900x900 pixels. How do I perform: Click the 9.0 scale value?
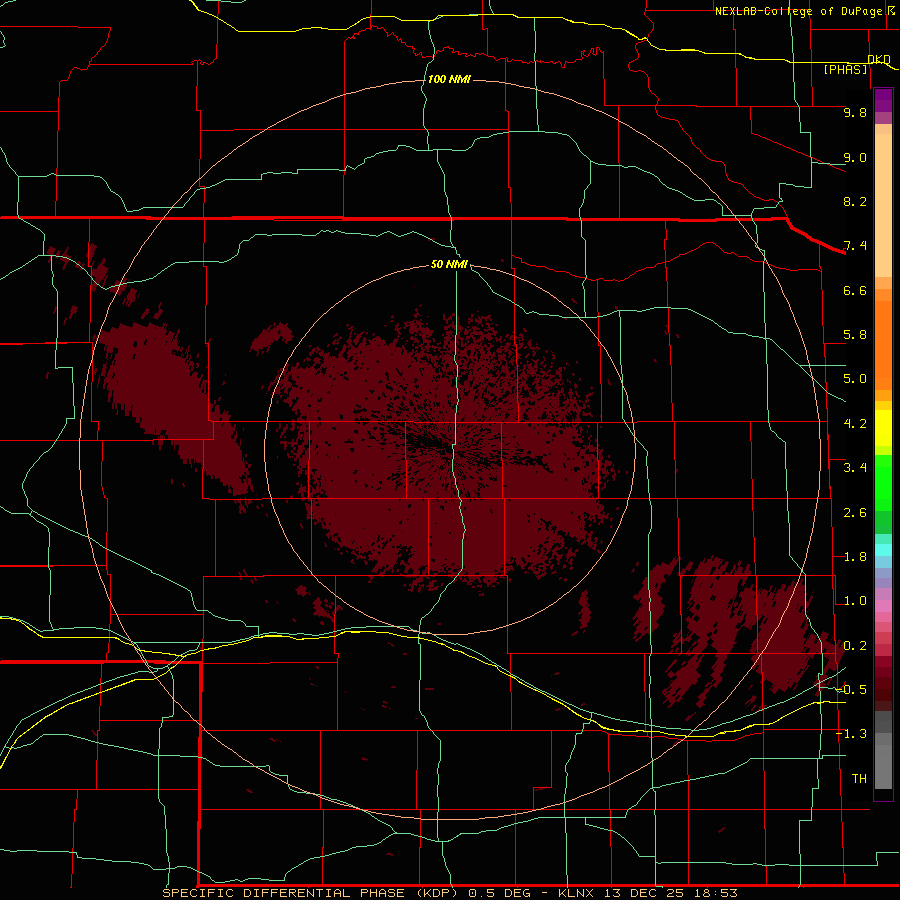[x=855, y=157]
